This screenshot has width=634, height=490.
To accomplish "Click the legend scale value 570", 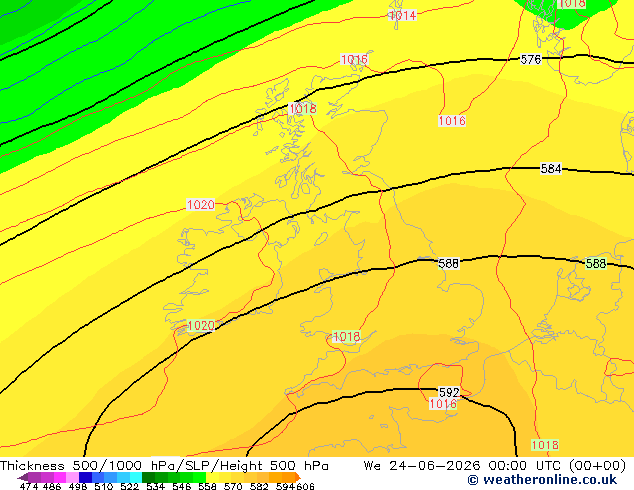I will point(233,486).
